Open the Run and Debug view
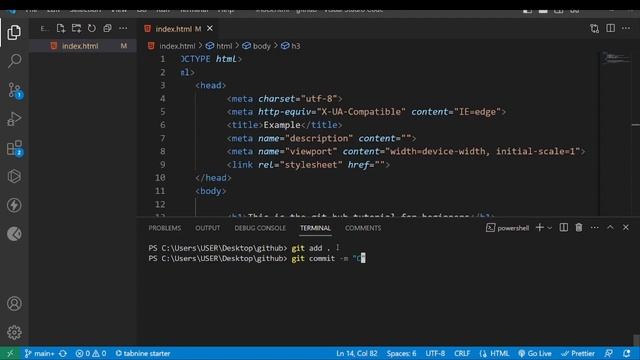The image size is (640, 360). (14, 119)
